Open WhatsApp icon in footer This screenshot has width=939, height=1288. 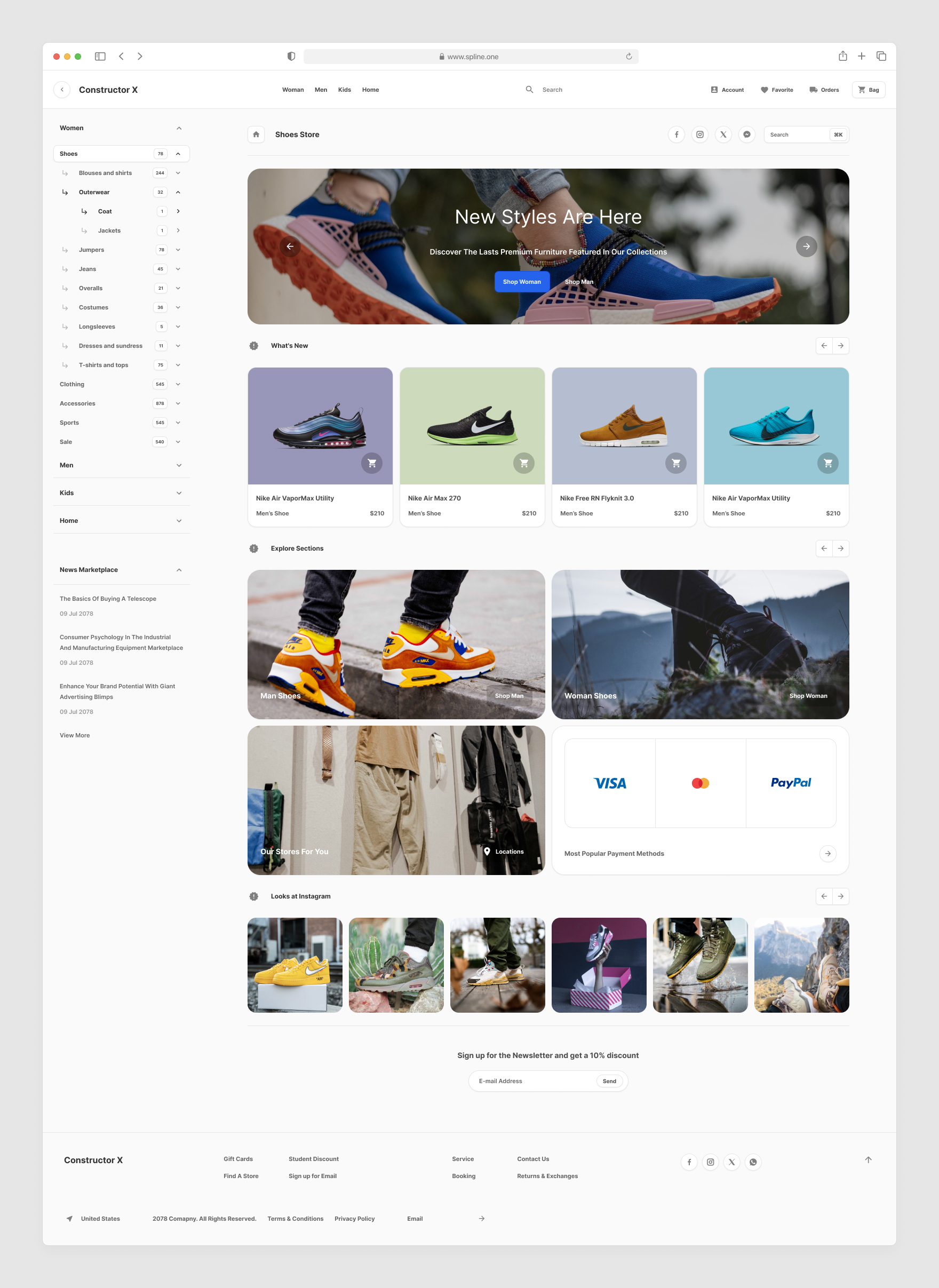(x=753, y=1163)
